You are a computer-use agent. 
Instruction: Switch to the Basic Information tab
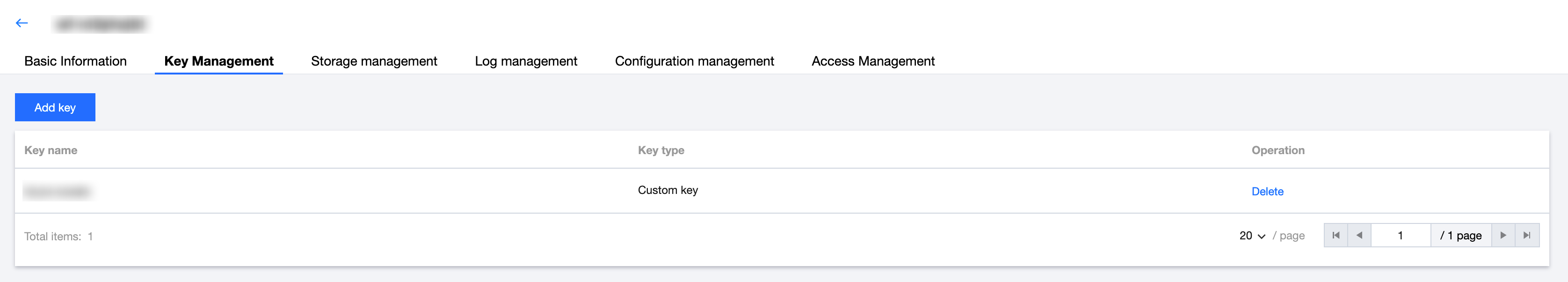tap(75, 61)
